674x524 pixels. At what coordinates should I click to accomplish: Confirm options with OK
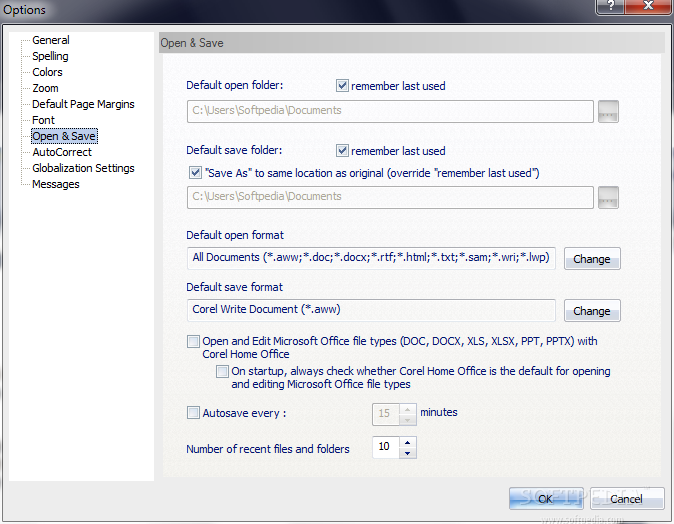(545, 499)
